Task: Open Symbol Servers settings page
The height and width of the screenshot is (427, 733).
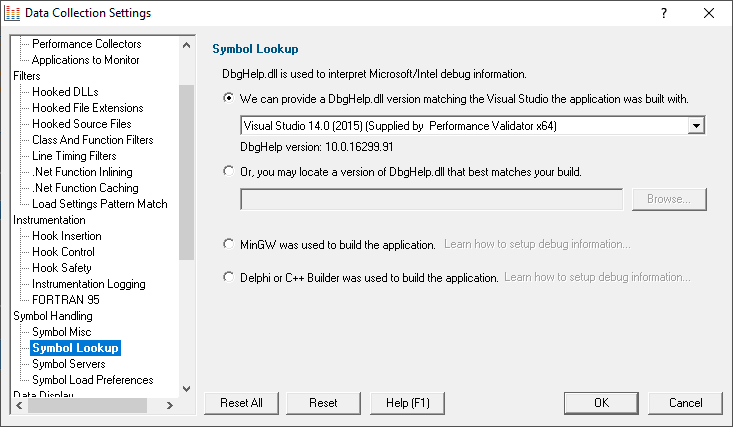Action: click(x=69, y=364)
